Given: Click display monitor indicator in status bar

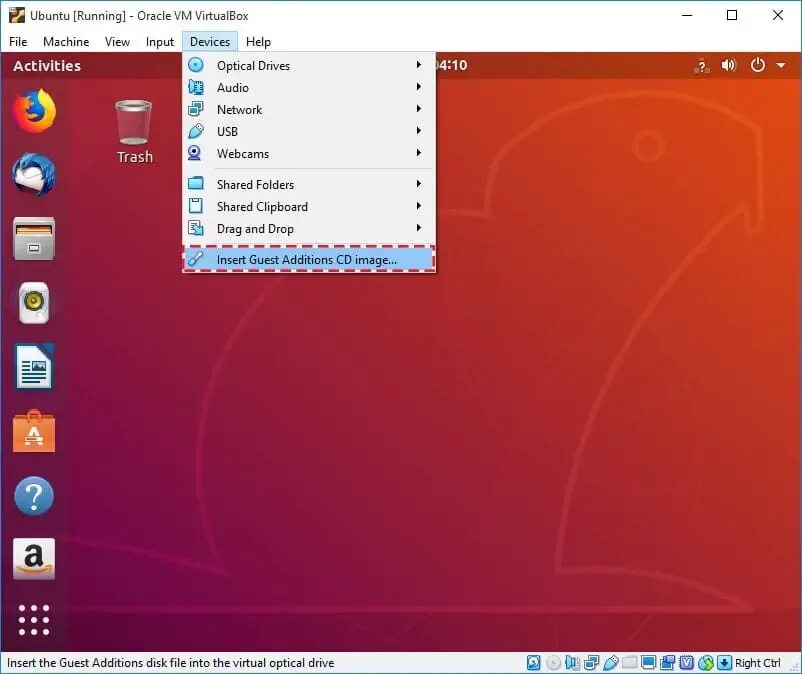Looking at the screenshot, I should (x=649, y=663).
